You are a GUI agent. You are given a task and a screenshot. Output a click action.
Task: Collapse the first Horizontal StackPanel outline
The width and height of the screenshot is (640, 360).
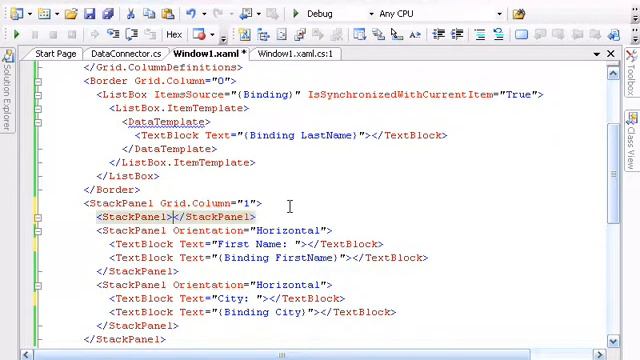[x=38, y=231]
